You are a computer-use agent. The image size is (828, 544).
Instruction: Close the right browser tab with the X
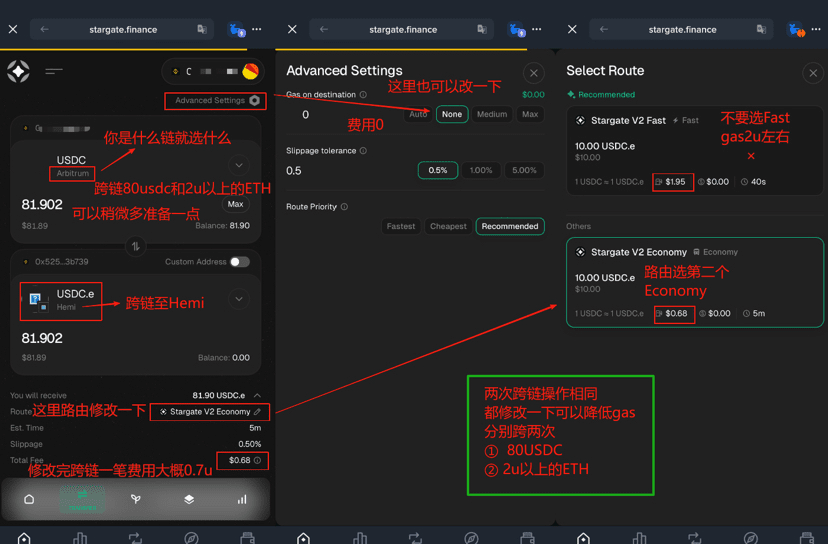coord(572,30)
